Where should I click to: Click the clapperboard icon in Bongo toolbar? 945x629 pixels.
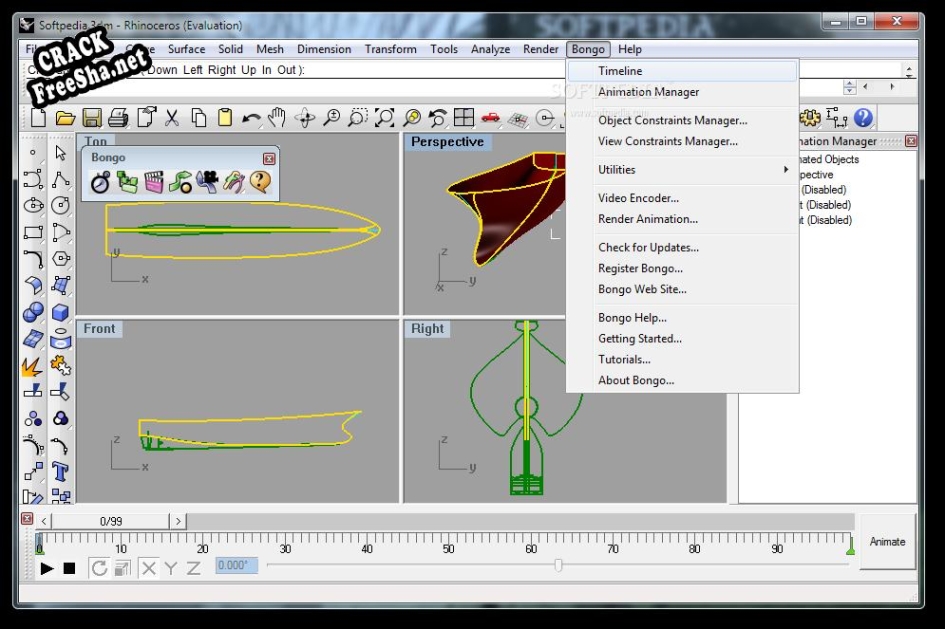click(x=154, y=182)
